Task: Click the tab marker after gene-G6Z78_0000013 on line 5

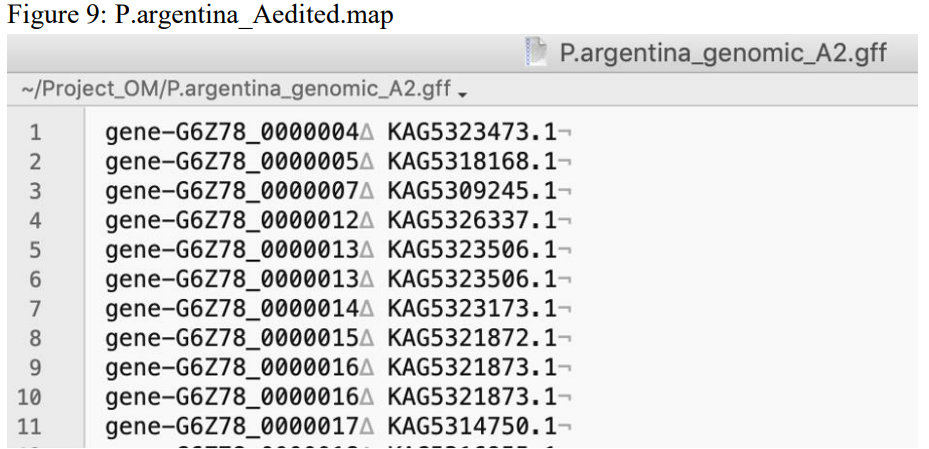Action: [x=367, y=251]
